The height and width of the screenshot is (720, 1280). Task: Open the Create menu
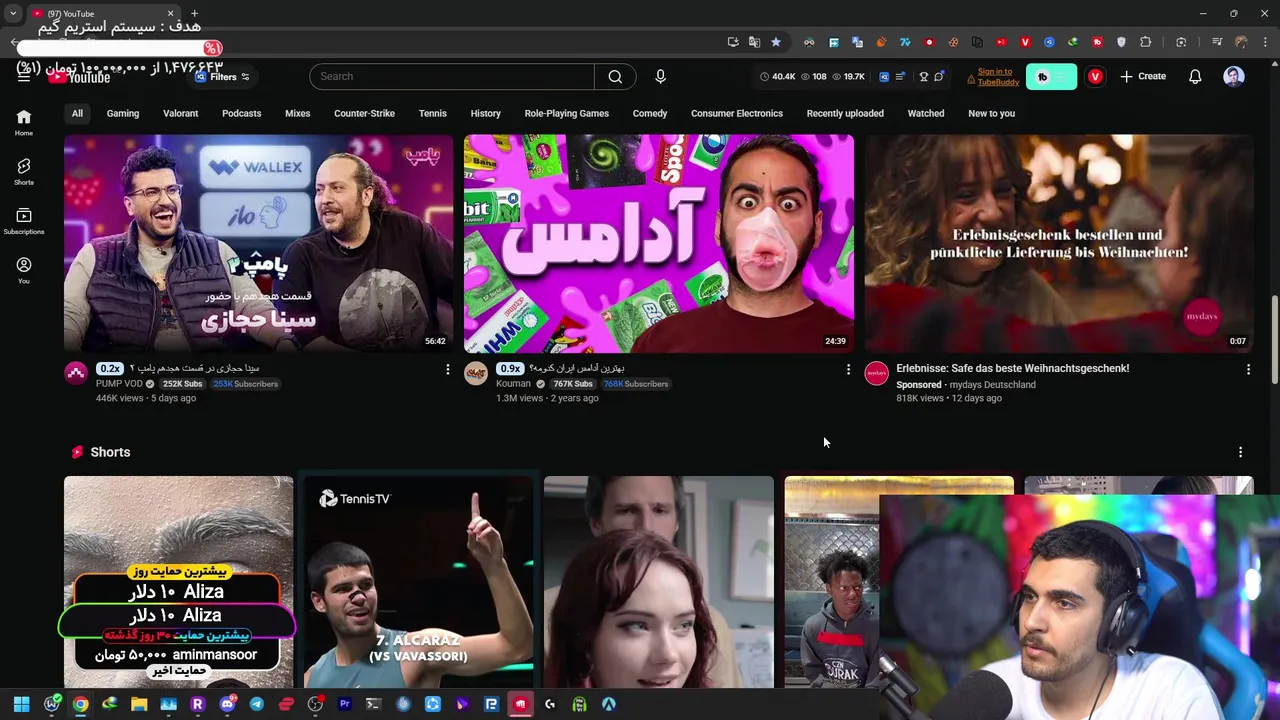click(1143, 76)
